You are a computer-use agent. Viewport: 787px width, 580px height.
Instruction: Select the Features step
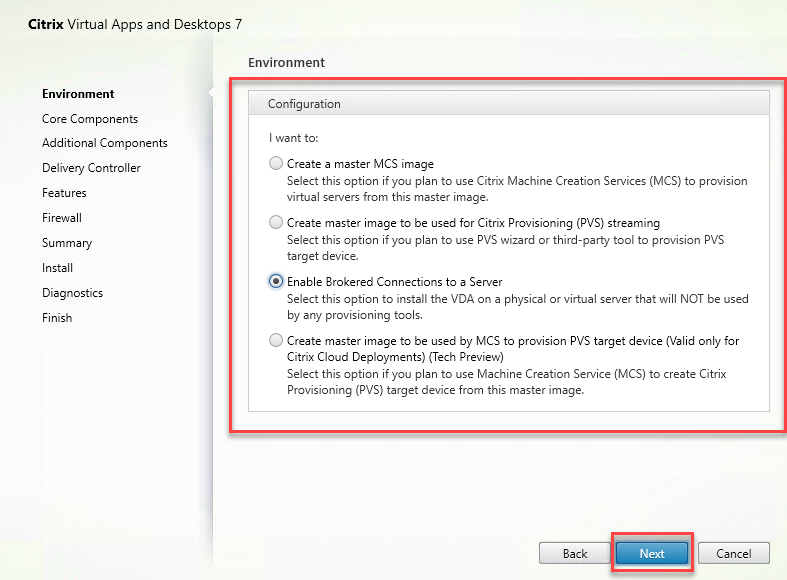pyautogui.click(x=64, y=193)
